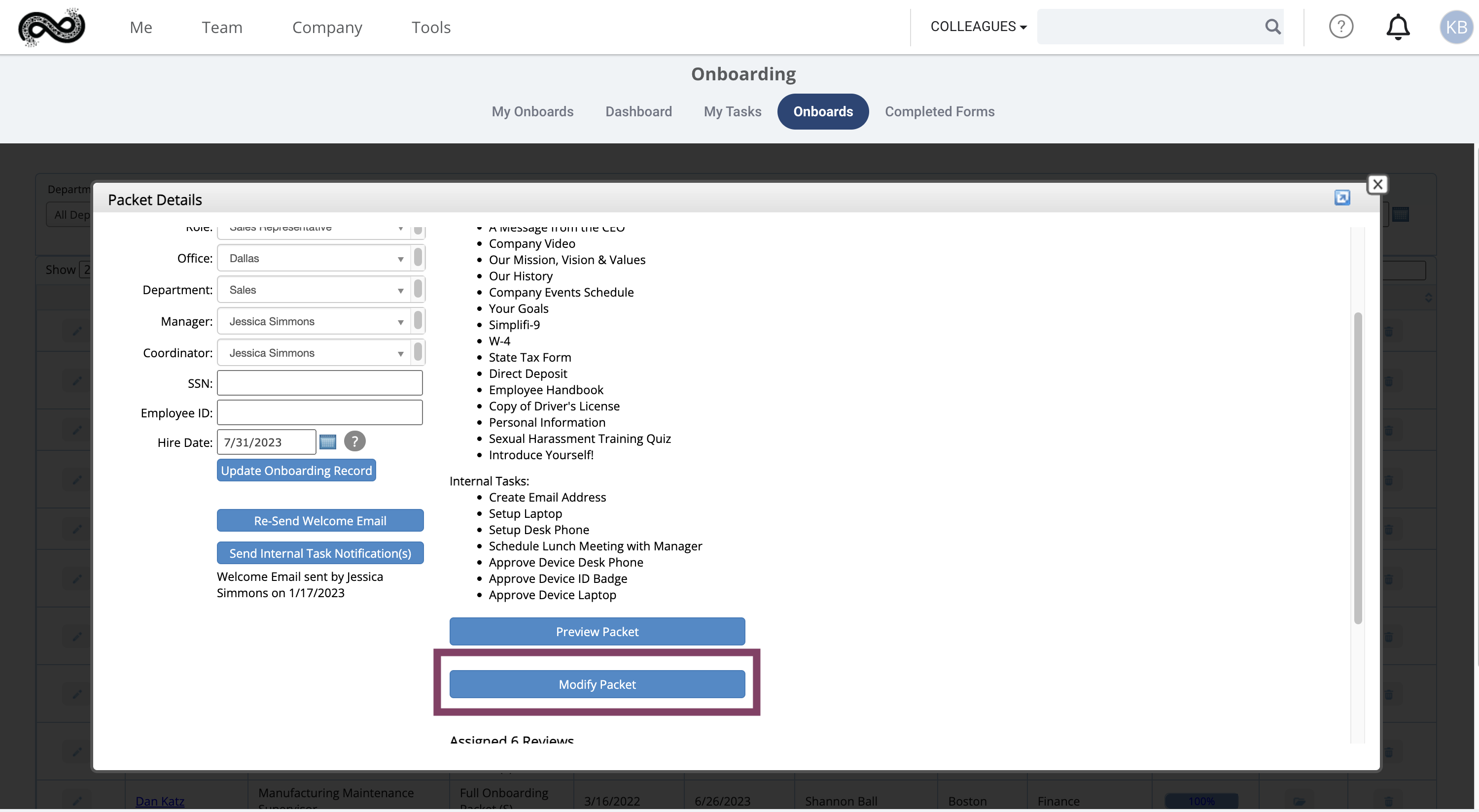This screenshot has width=1479, height=812.
Task: Click 'State Tax Form' list item
Action: 529,357
